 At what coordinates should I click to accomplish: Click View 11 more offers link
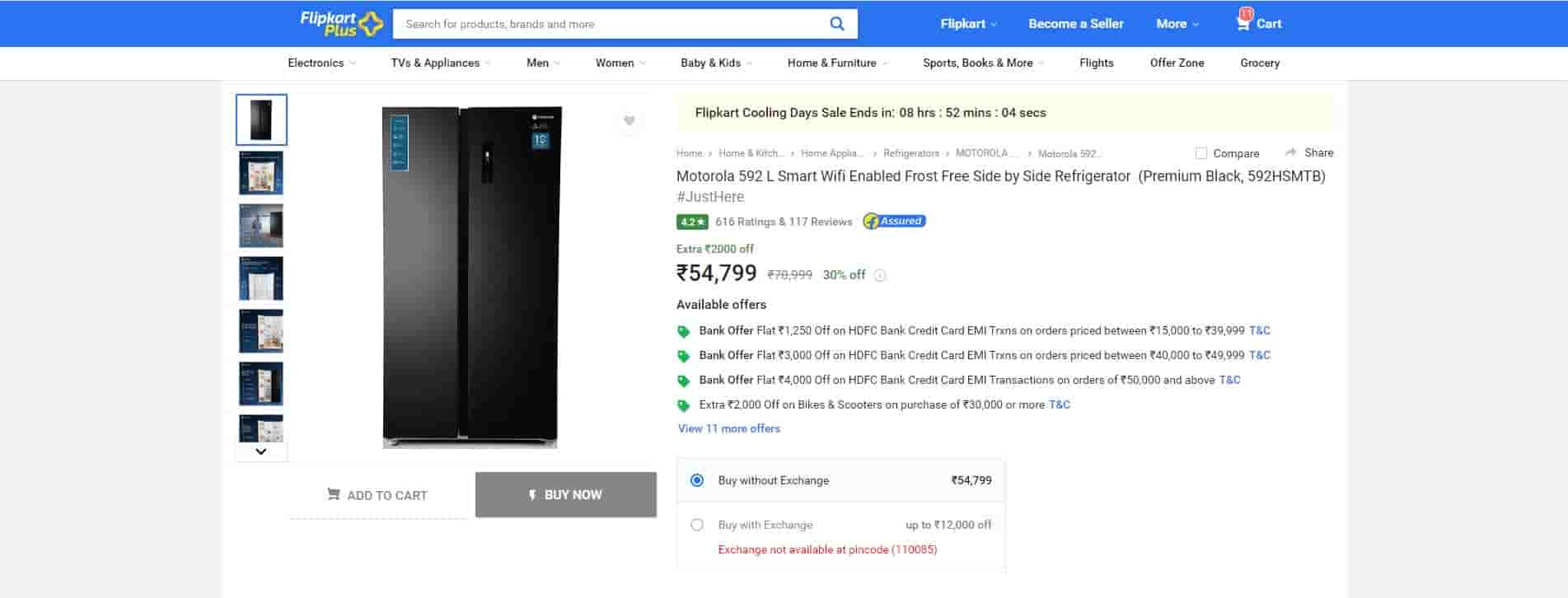click(x=728, y=428)
